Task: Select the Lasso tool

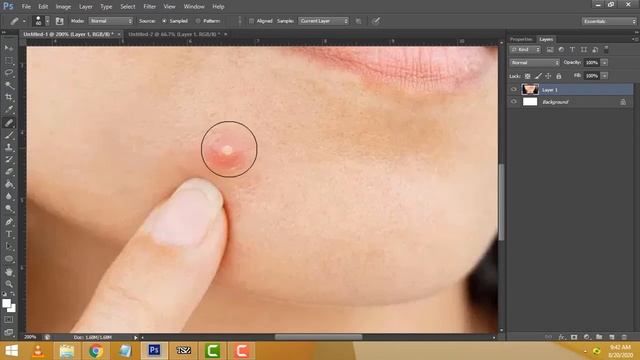Action: click(9, 73)
